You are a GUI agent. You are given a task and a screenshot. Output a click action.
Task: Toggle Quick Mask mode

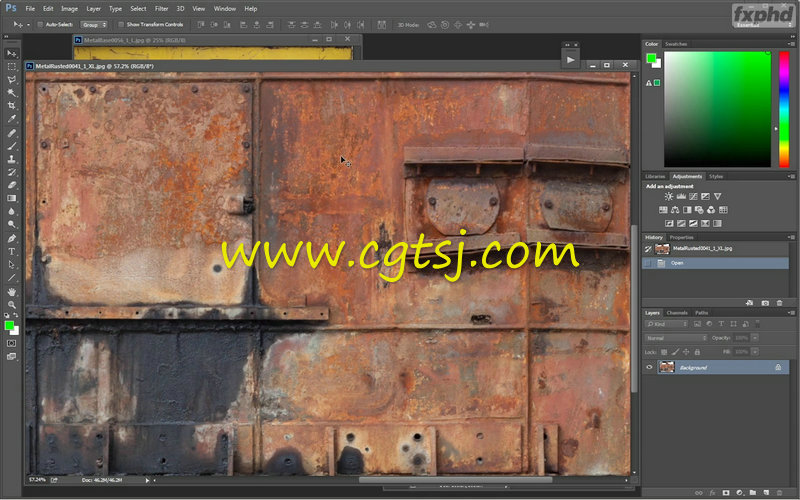(11, 344)
